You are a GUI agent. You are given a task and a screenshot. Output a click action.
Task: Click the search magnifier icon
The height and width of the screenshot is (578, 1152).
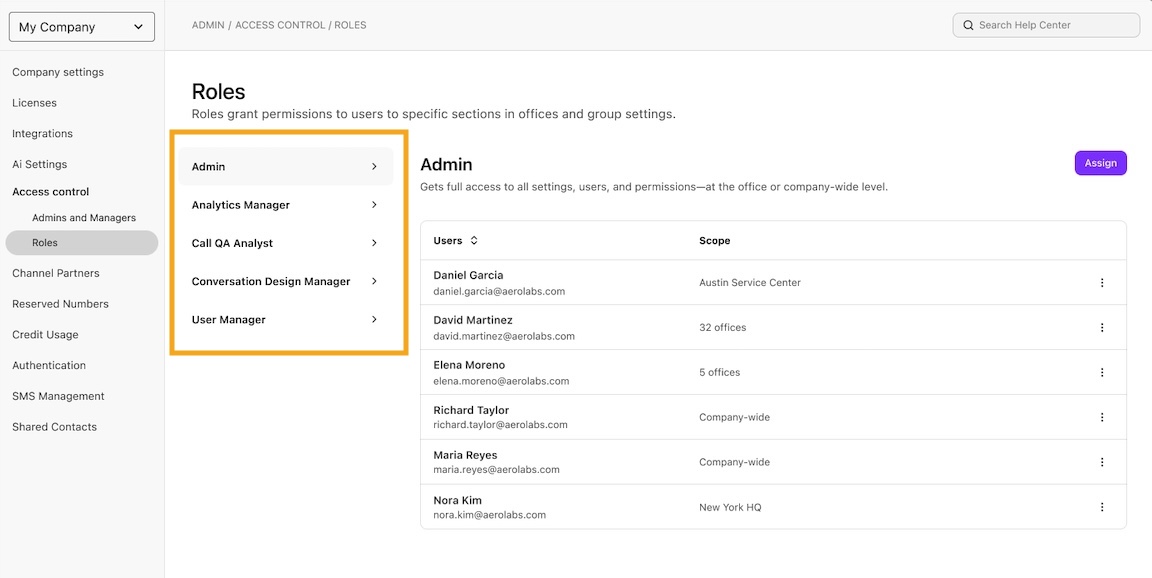pyautogui.click(x=968, y=25)
